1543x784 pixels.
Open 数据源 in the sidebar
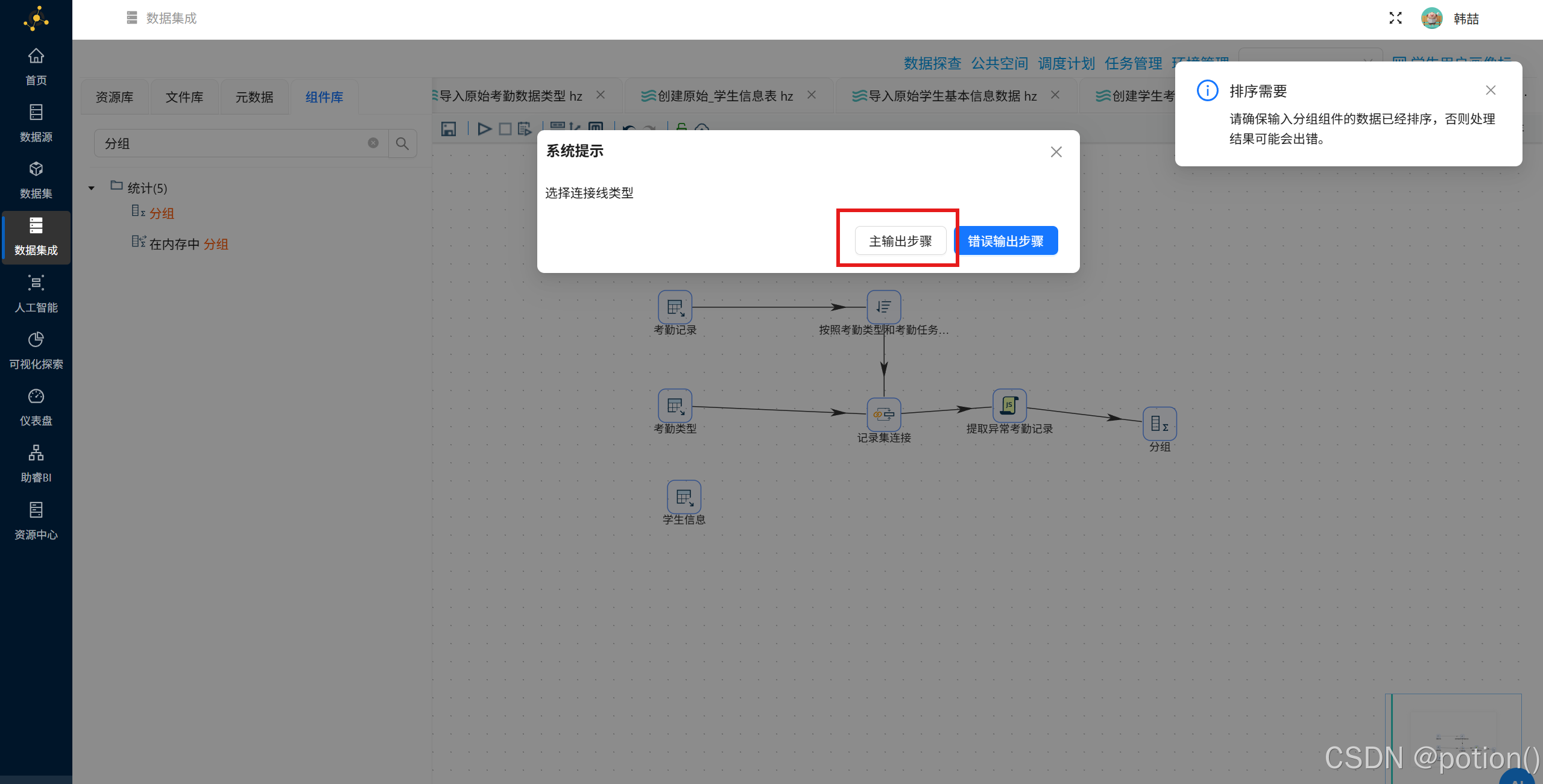[36, 123]
